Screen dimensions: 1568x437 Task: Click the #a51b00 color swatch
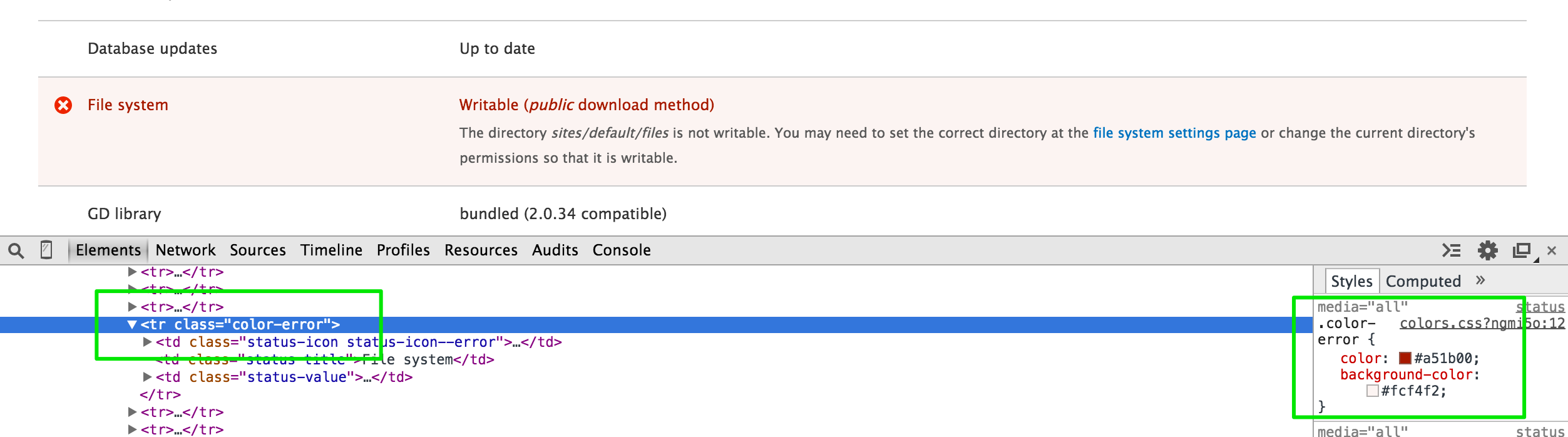[x=1405, y=358]
